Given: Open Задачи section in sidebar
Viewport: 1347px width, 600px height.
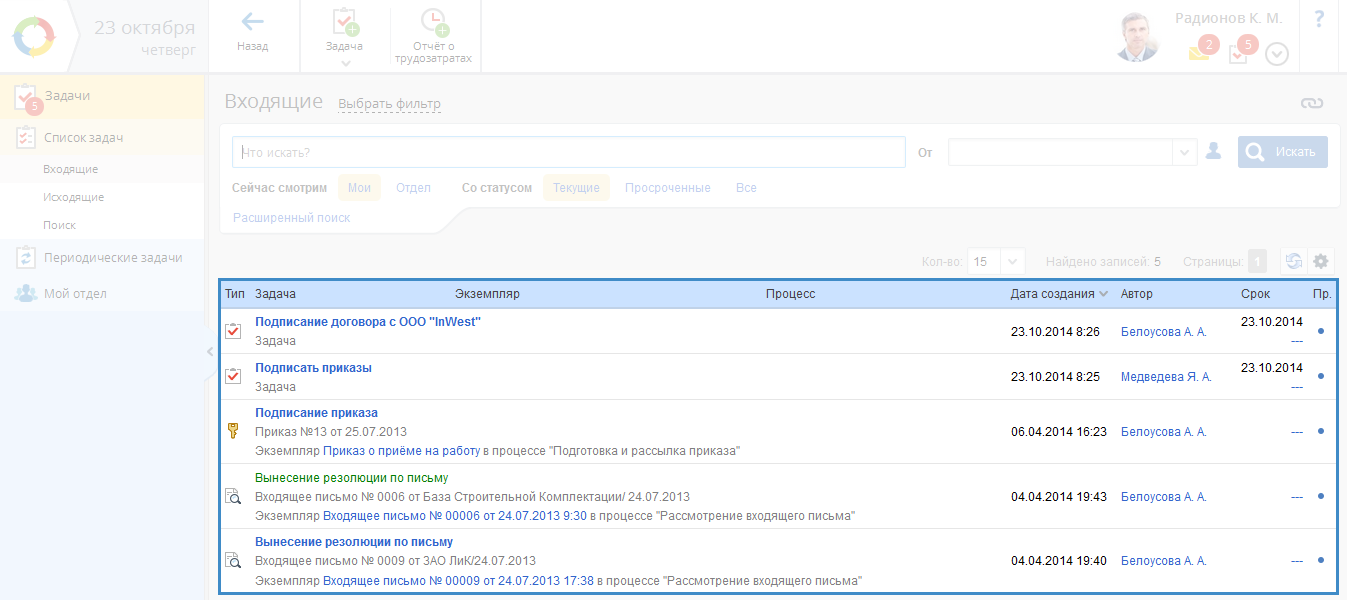Looking at the screenshot, I should [x=102, y=96].
